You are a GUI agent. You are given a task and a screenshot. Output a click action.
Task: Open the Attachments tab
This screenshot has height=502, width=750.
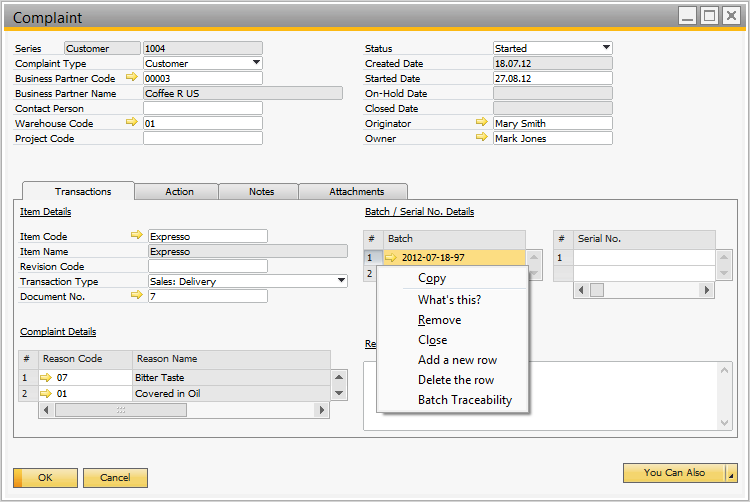(x=356, y=191)
